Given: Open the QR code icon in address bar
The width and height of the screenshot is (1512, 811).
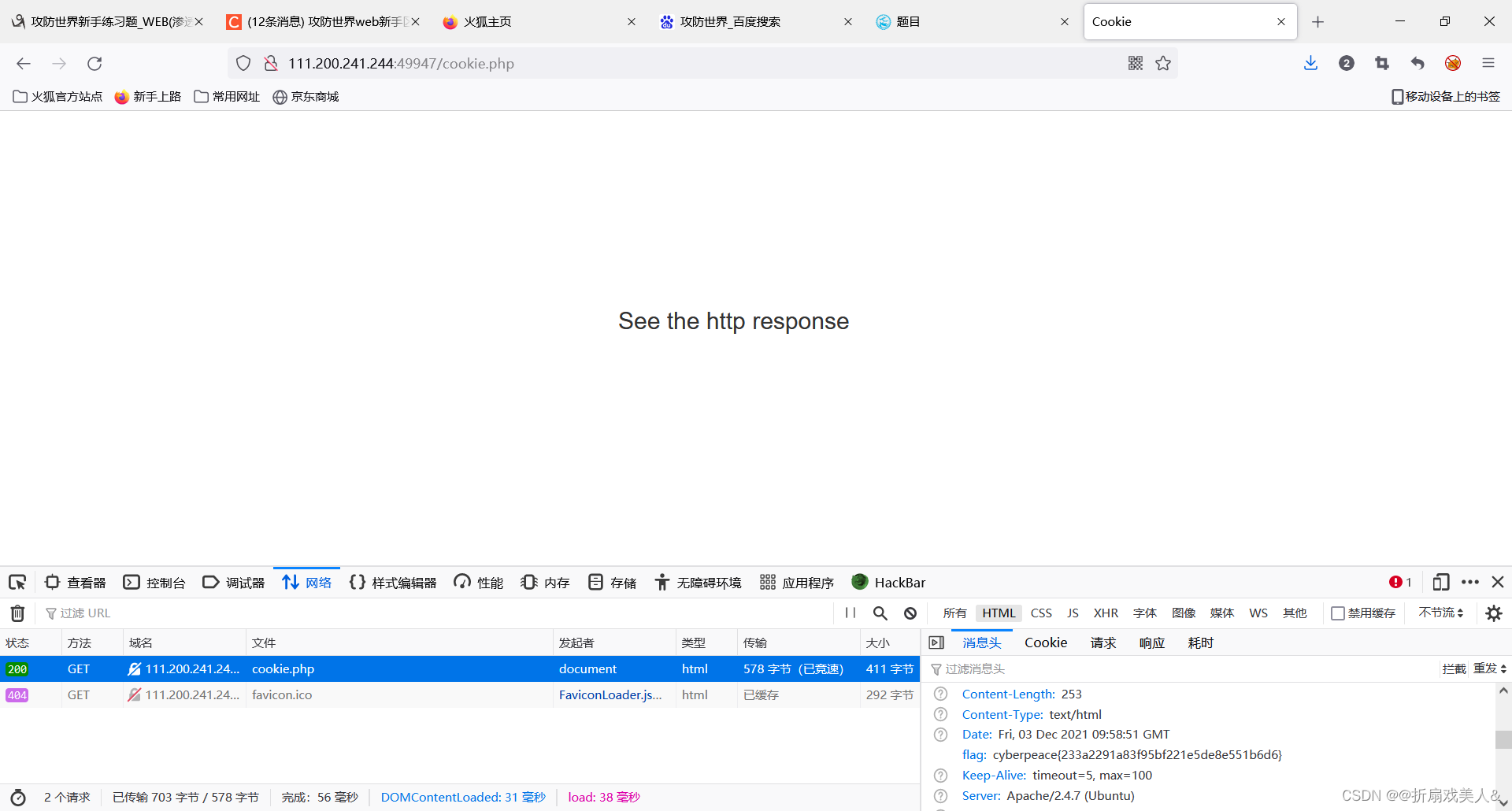Looking at the screenshot, I should pos(1135,64).
